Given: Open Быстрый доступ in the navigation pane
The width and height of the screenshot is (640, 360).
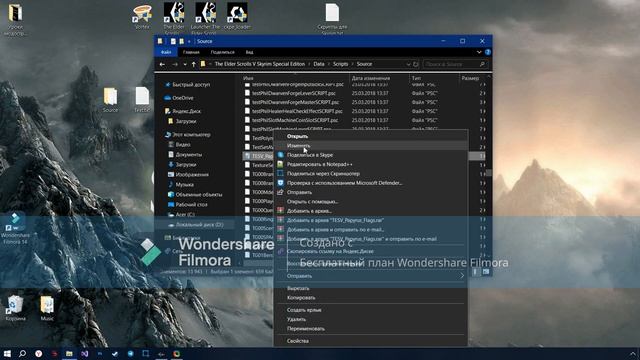Looking at the screenshot, I should pos(191,85).
